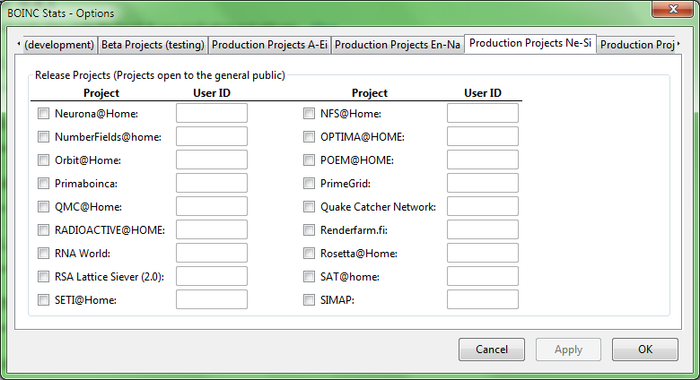700x380 pixels.
Task: Check the SETI@Home project box
Action: (43, 300)
